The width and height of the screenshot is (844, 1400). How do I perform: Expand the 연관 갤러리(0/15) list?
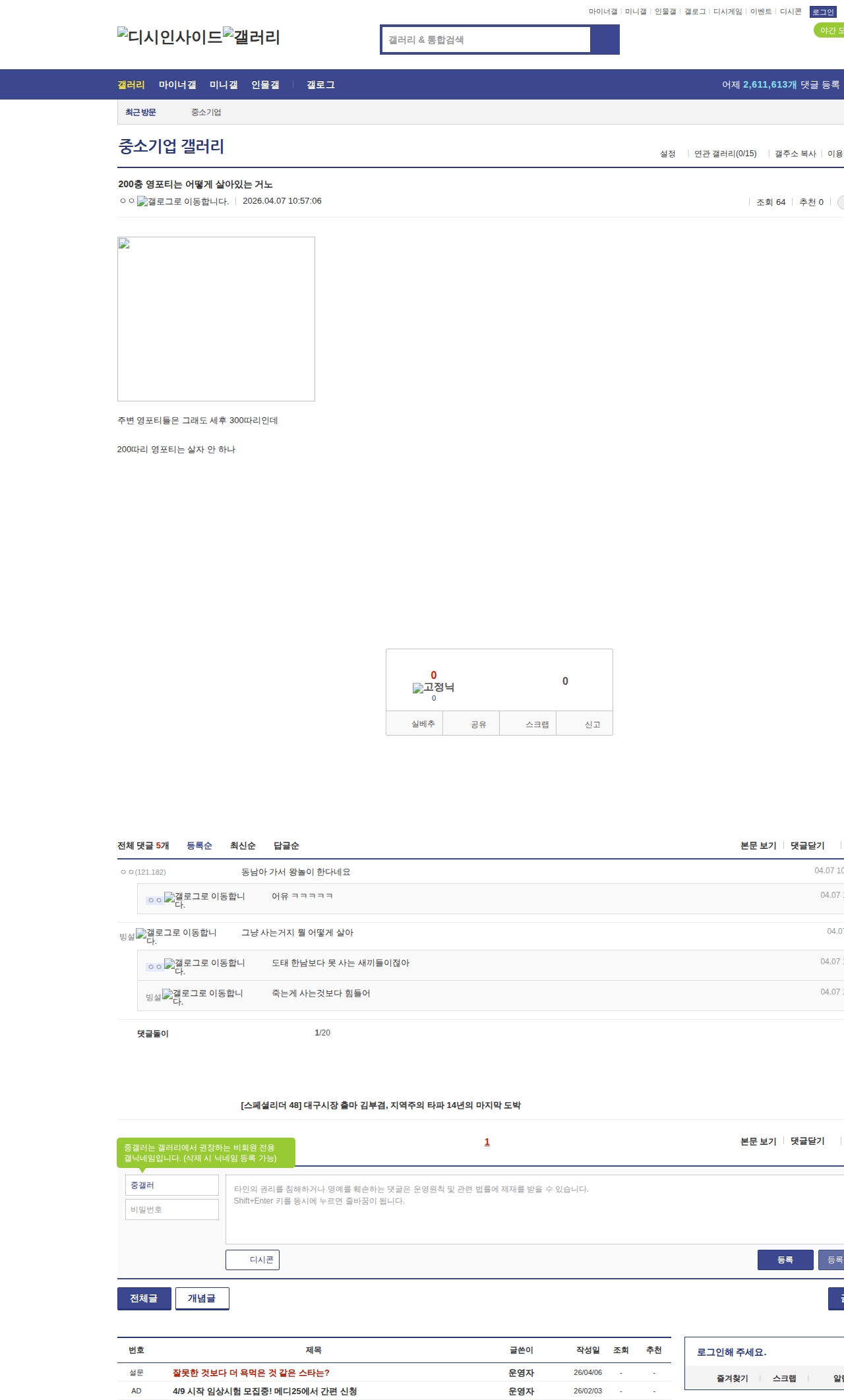click(x=725, y=154)
